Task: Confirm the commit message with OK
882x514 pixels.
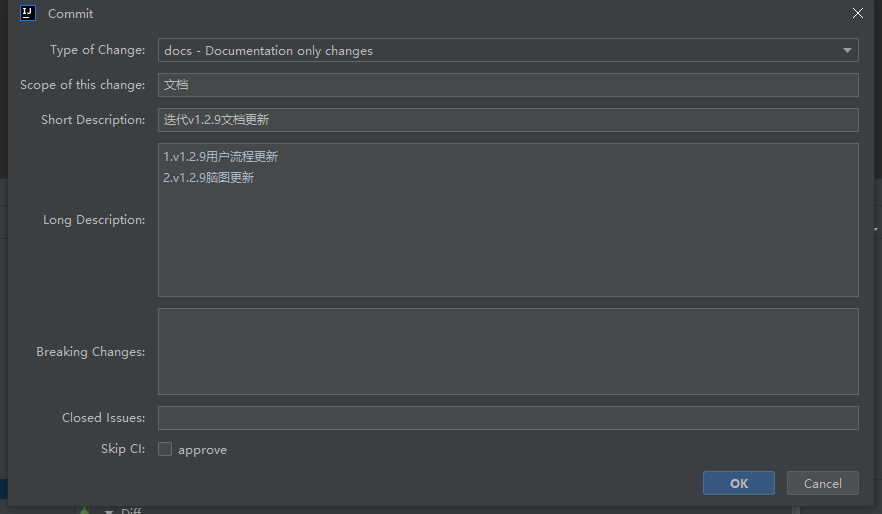Action: pyautogui.click(x=739, y=483)
